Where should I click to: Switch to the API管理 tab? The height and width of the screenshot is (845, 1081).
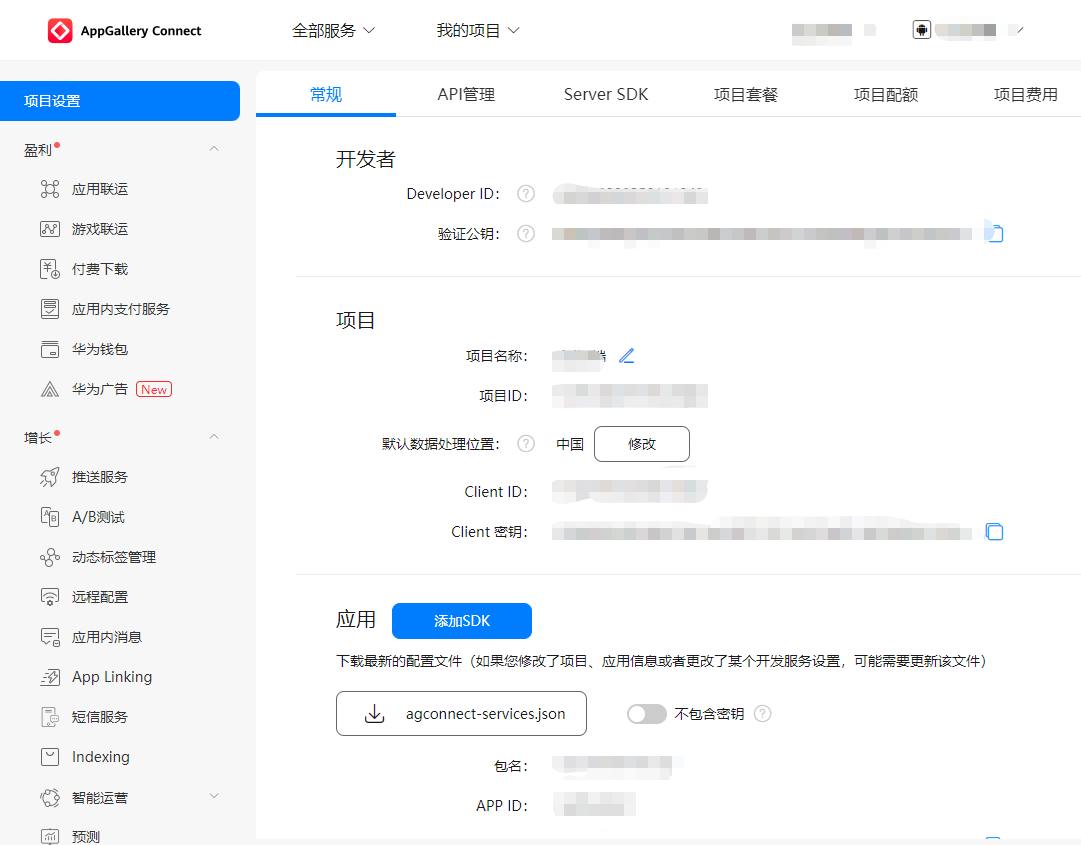tap(466, 93)
